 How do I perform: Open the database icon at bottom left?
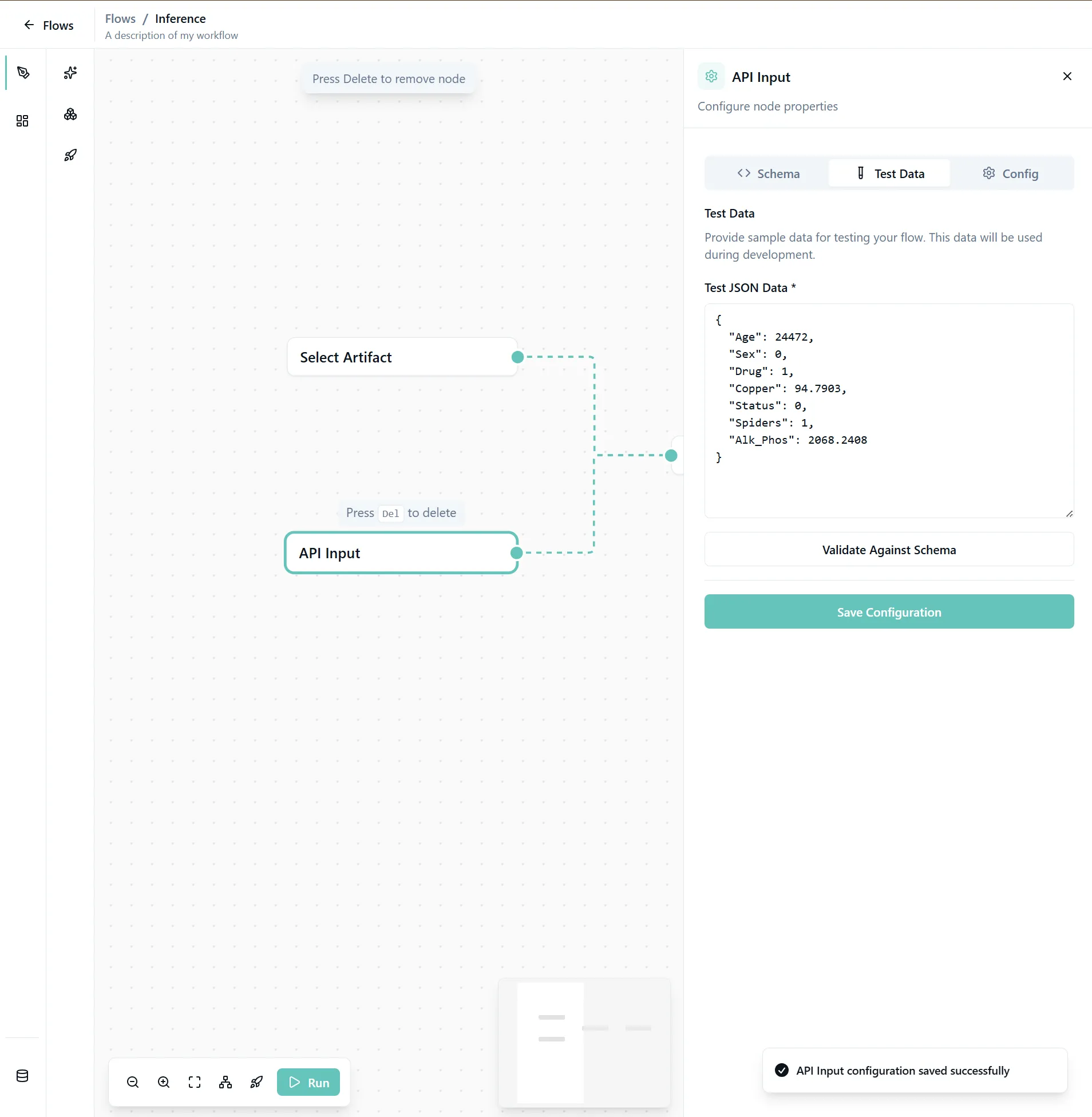(x=22, y=1076)
